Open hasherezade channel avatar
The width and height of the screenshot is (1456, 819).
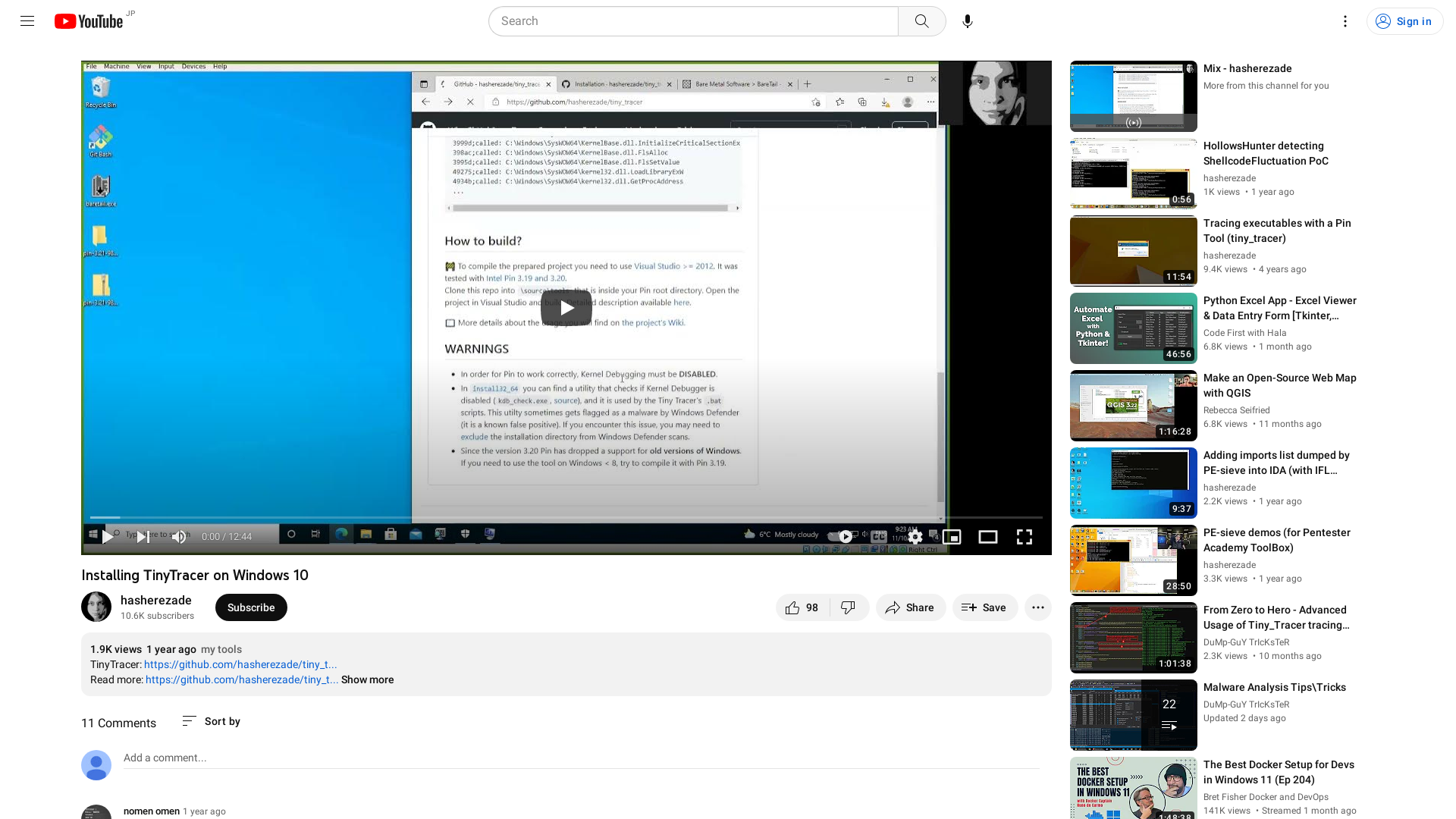(x=96, y=607)
